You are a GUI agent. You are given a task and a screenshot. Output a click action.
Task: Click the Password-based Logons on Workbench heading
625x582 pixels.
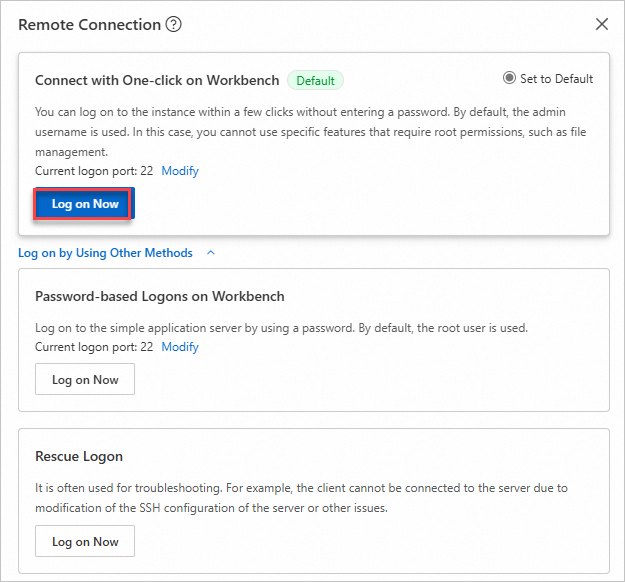coord(160,296)
